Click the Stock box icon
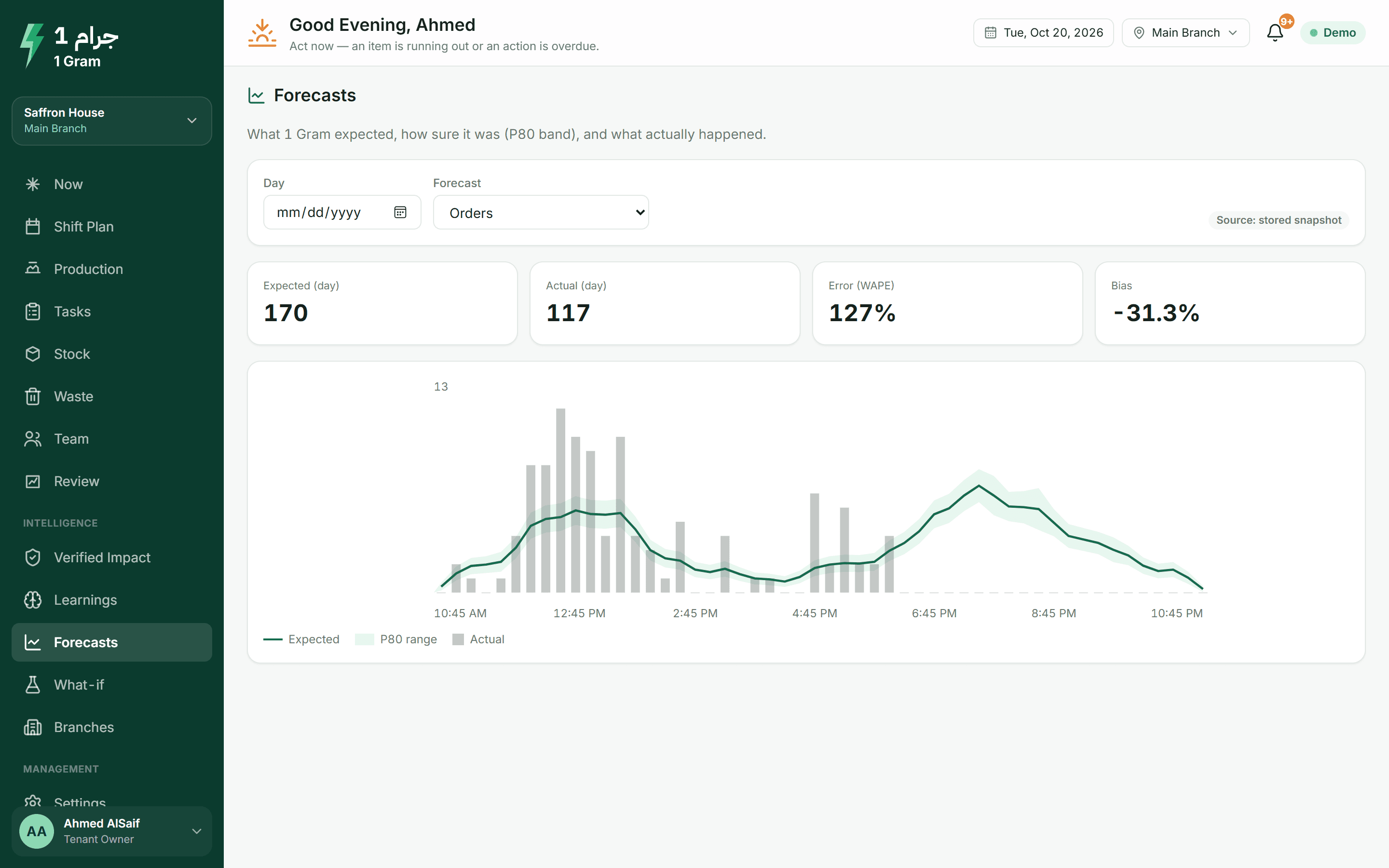The height and width of the screenshot is (868, 1389). tap(33, 354)
